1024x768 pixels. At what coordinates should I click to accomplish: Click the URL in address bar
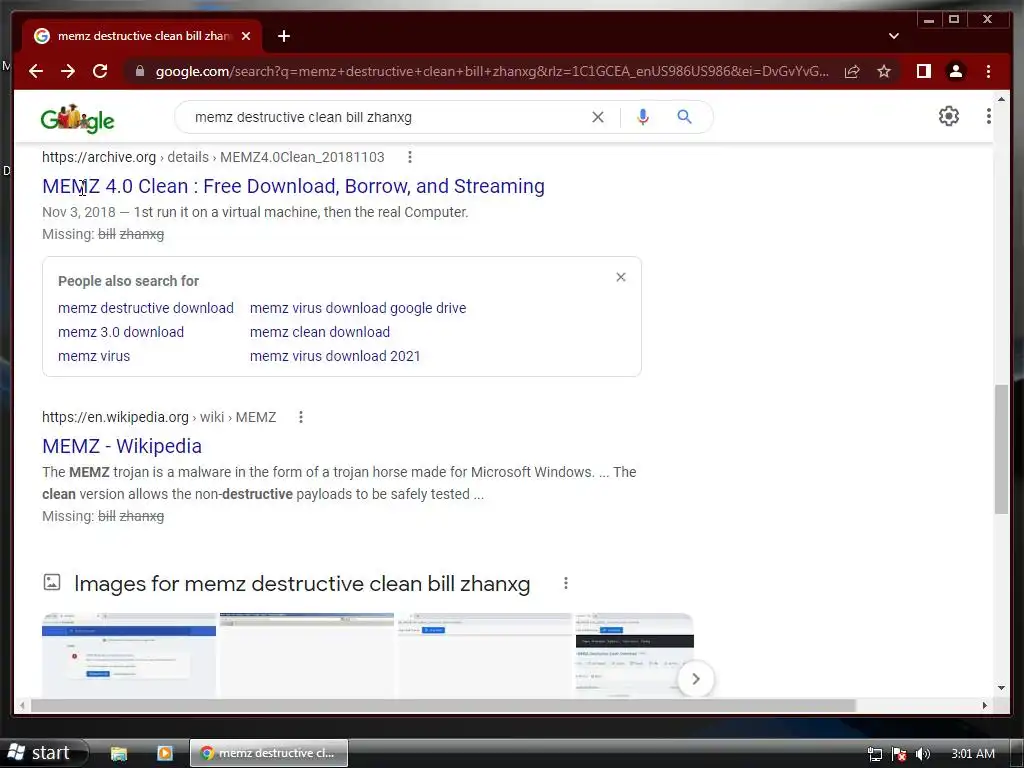pos(492,71)
